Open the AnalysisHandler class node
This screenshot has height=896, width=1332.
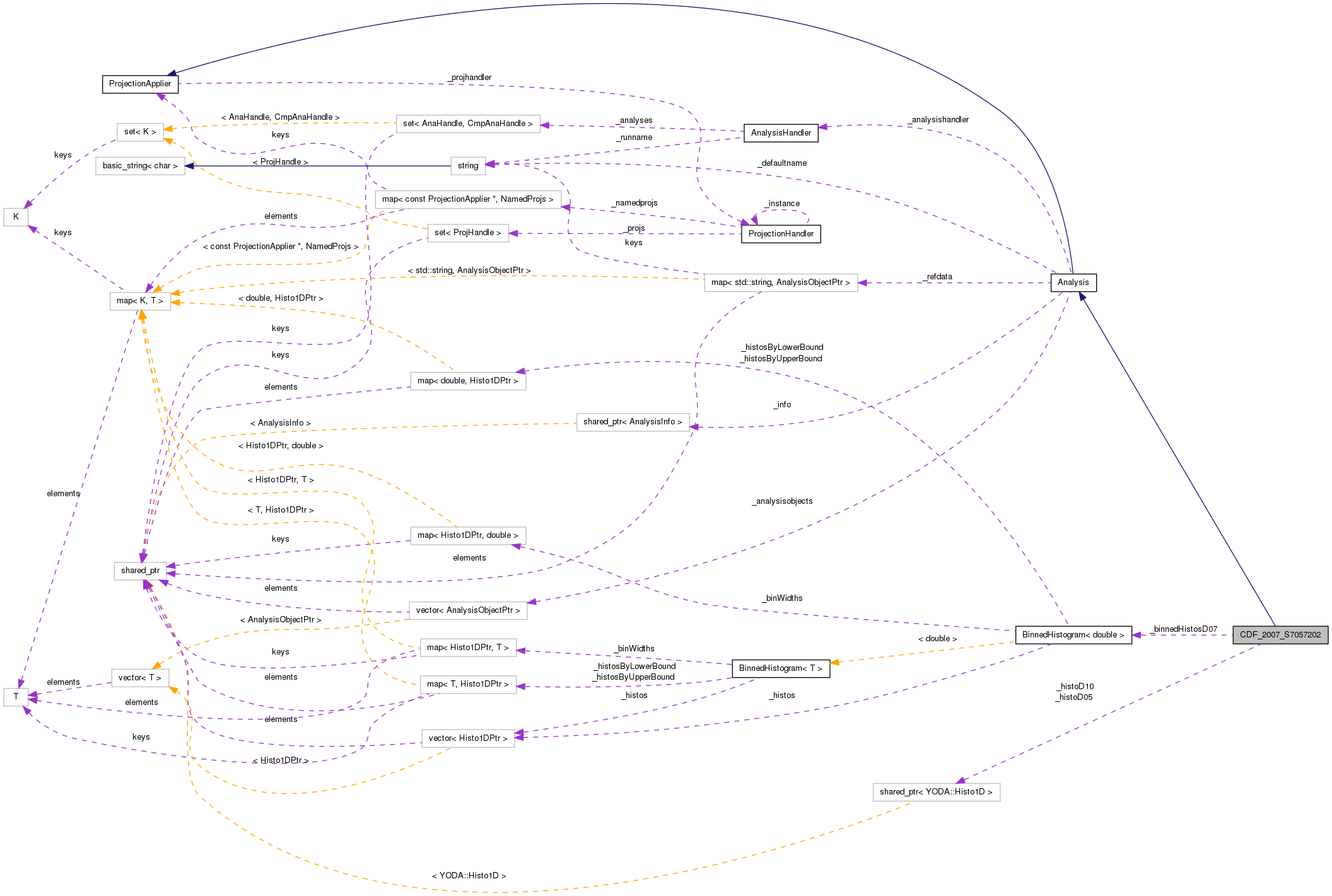point(781,133)
